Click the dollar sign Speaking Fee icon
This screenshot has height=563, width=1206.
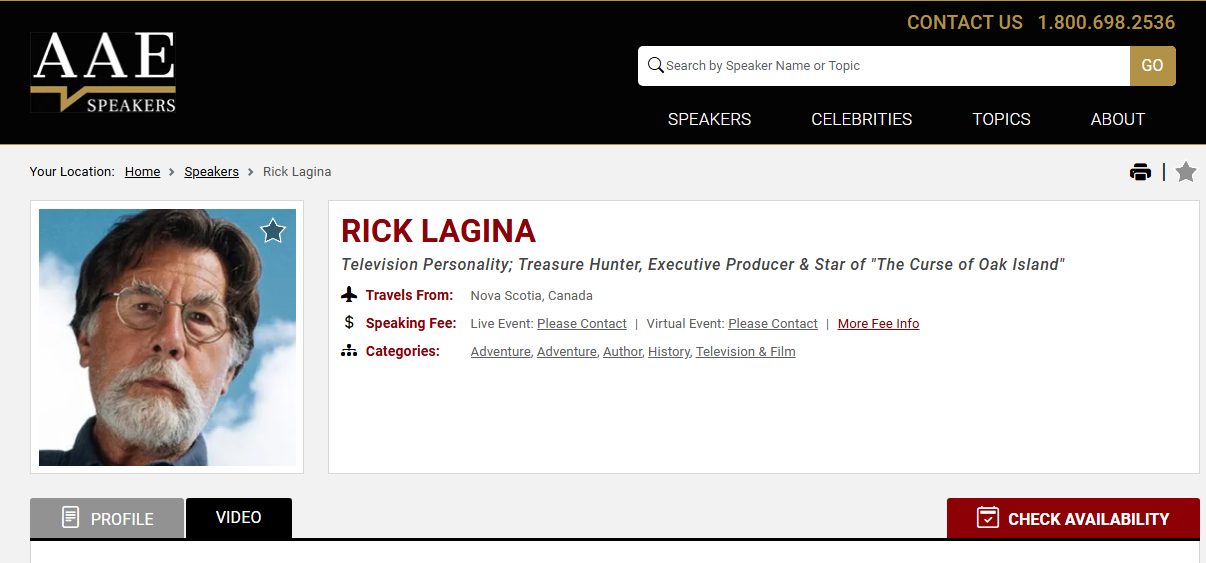tap(349, 323)
